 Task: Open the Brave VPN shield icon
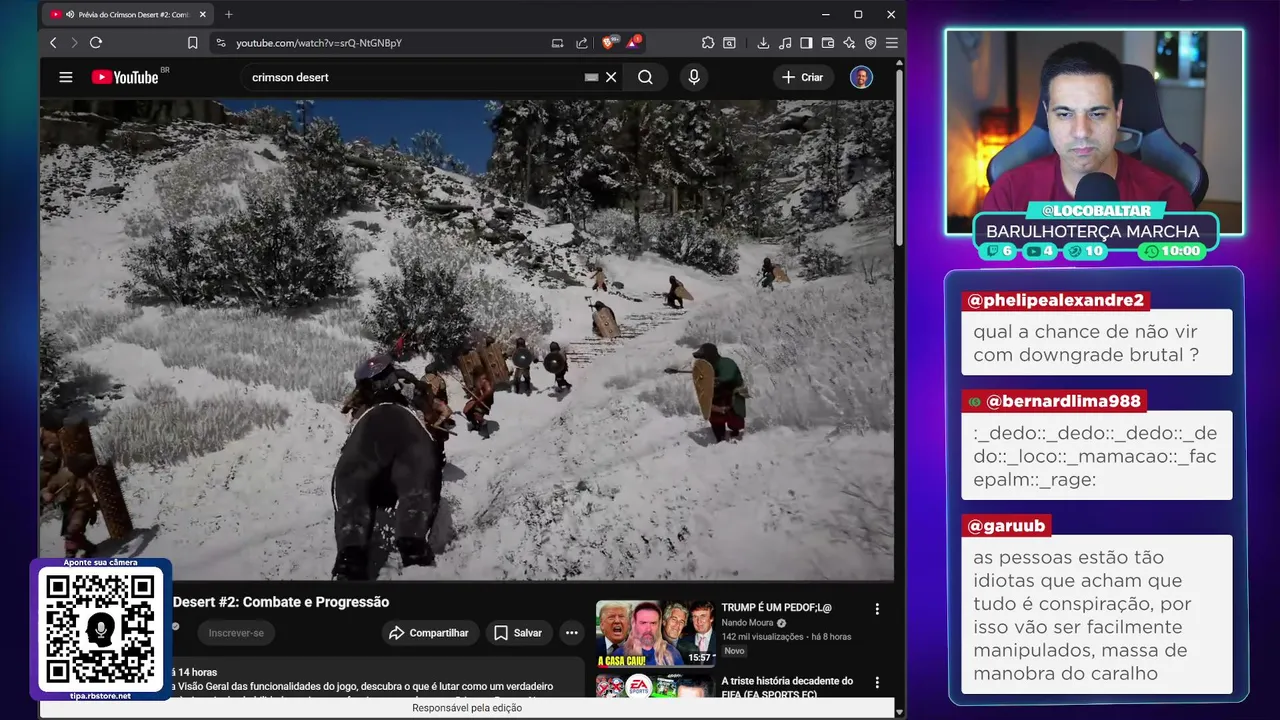tap(870, 43)
